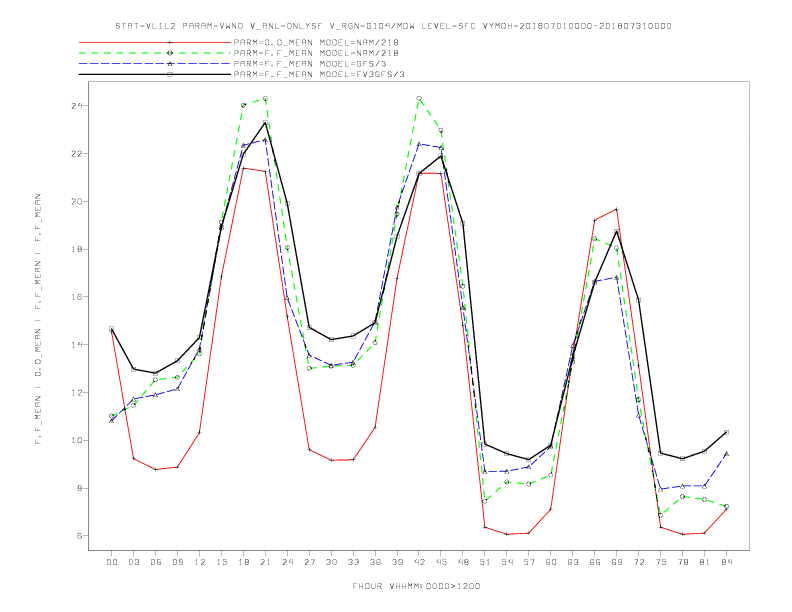Viewport: 792px width, 612px height.
Task: Click x-axis tick label 63
Action: tap(573, 562)
